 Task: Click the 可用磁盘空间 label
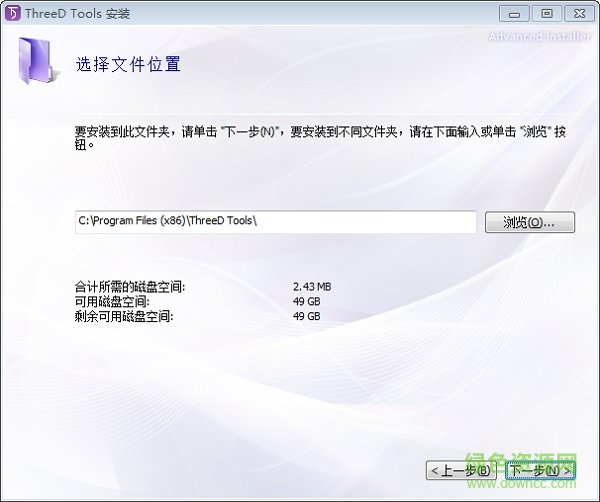[x=112, y=302]
